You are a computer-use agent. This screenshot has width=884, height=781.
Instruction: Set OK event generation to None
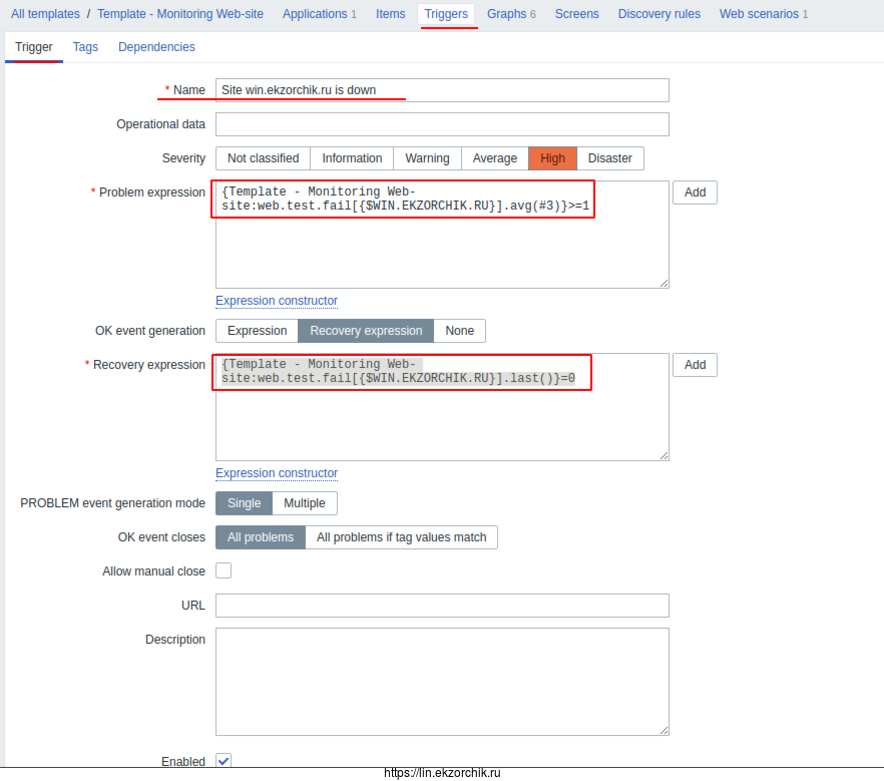point(459,331)
